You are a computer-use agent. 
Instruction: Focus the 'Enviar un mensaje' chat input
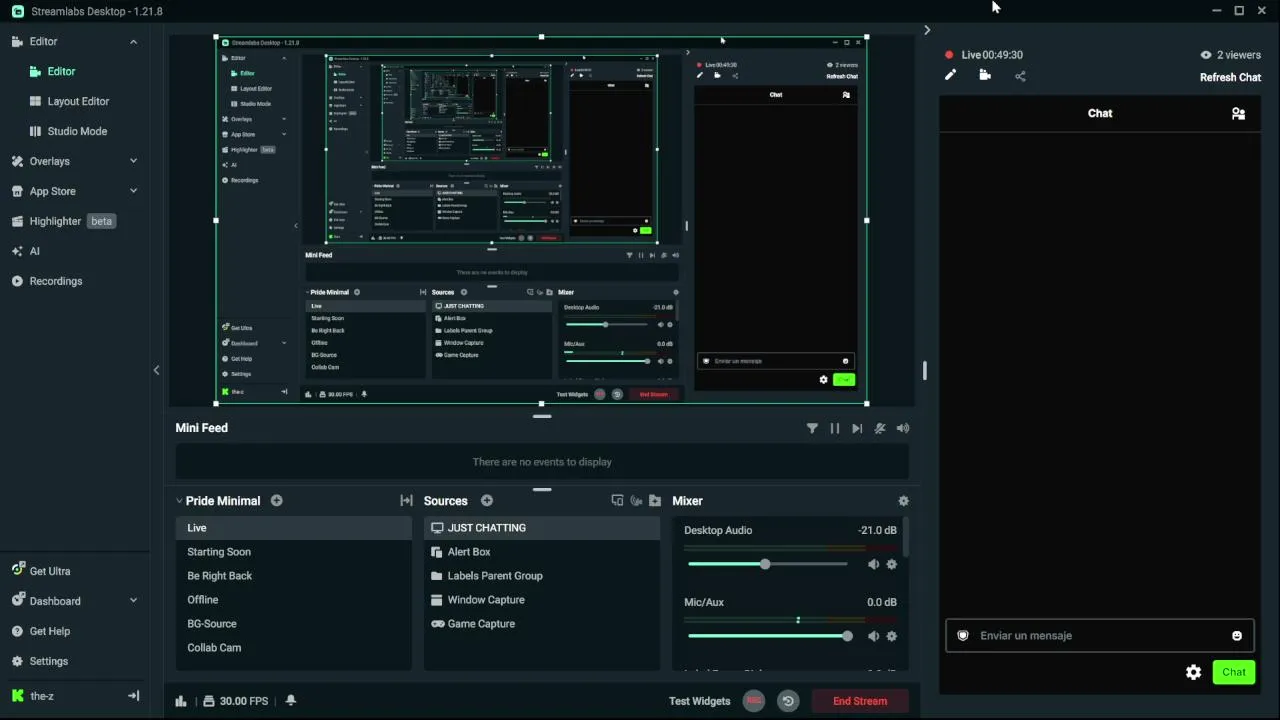1099,636
